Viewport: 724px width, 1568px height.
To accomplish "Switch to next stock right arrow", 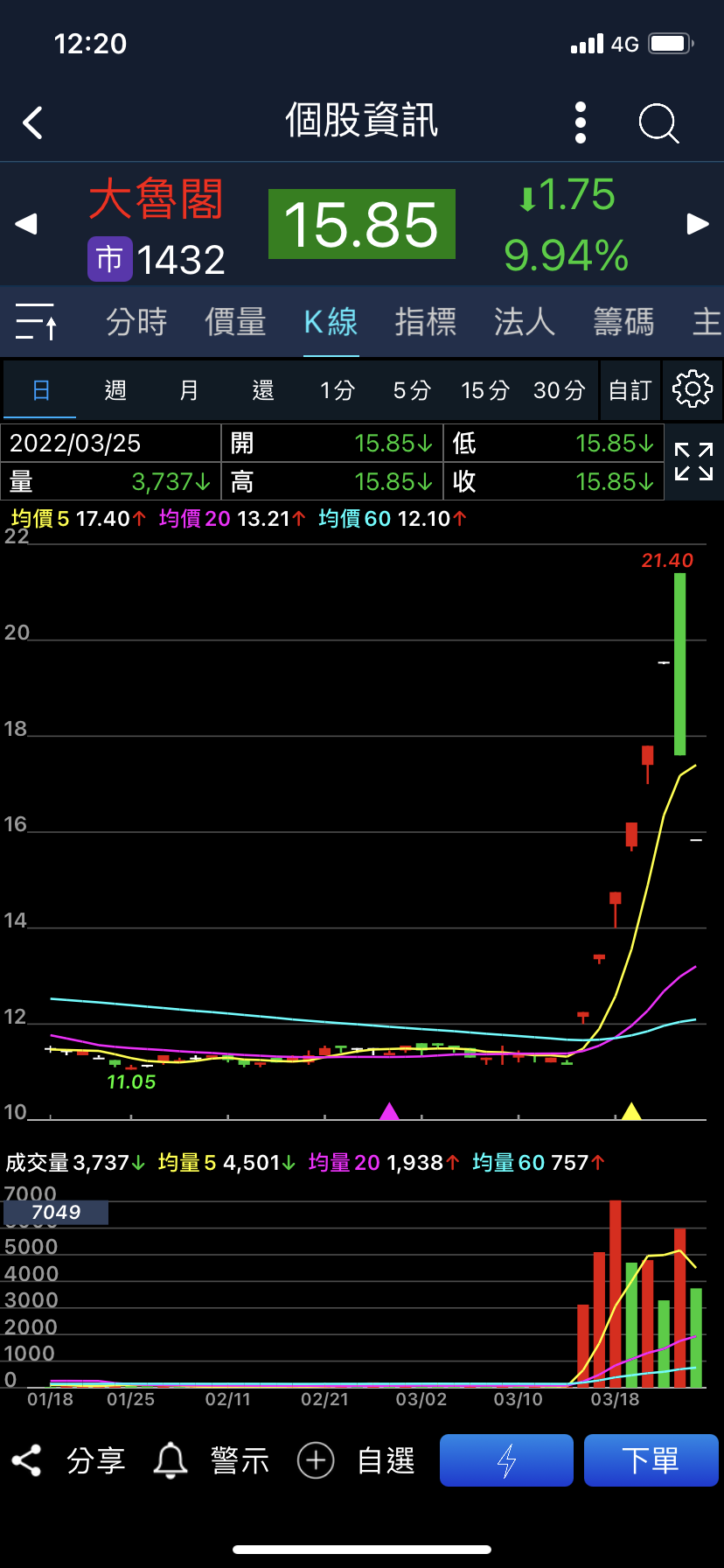I will tap(698, 224).
